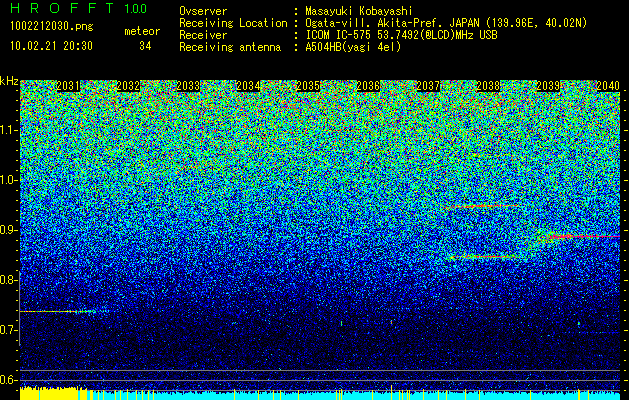Screen dimensions: 629x400
Task: Click the meteor label
Action: (x=142, y=31)
